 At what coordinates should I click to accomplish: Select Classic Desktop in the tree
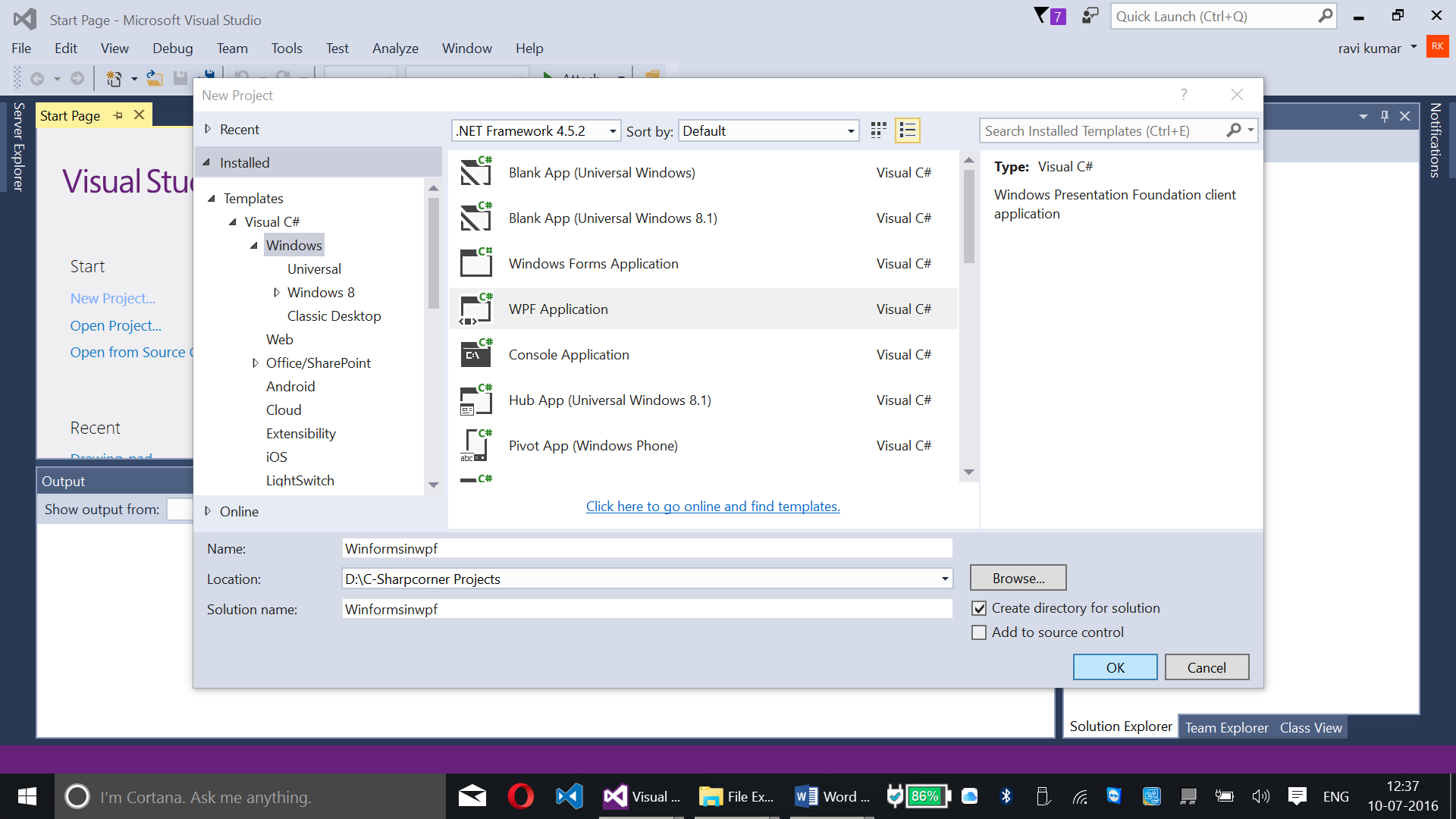(x=334, y=315)
